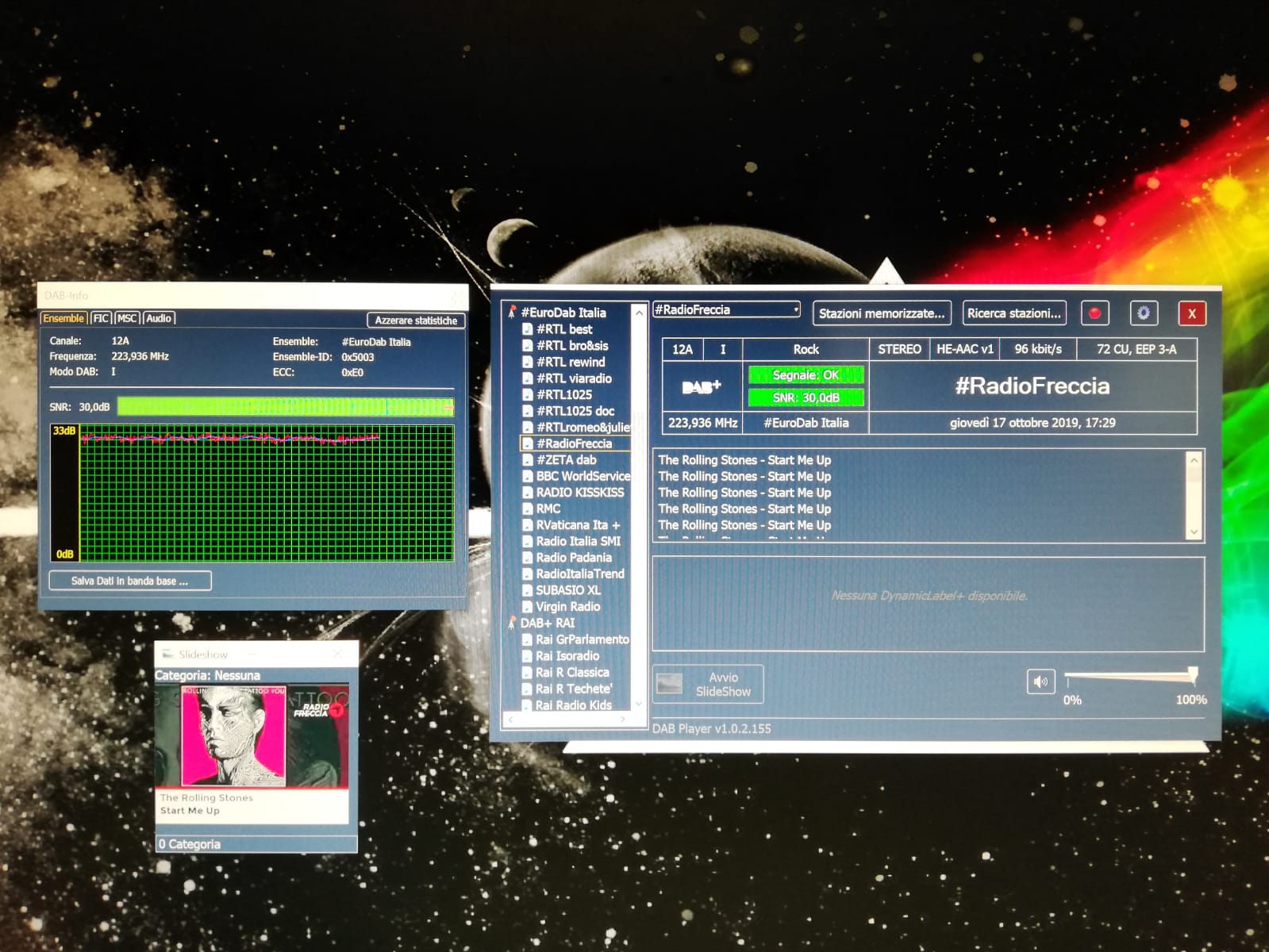Switch to the Ensemble tab in DAB-Info
The image size is (1269, 952).
coord(63,318)
